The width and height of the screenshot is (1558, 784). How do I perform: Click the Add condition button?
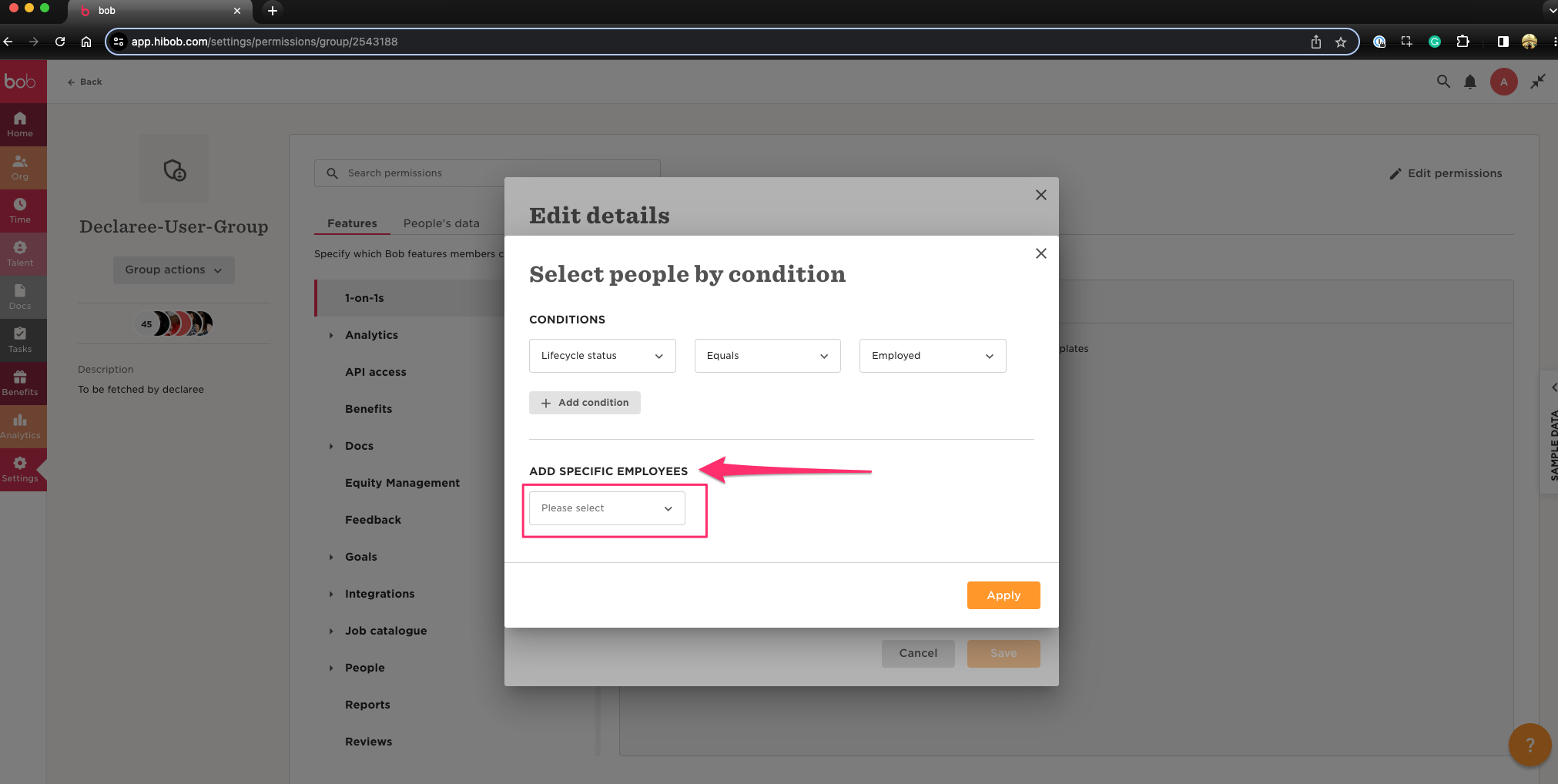pos(585,403)
